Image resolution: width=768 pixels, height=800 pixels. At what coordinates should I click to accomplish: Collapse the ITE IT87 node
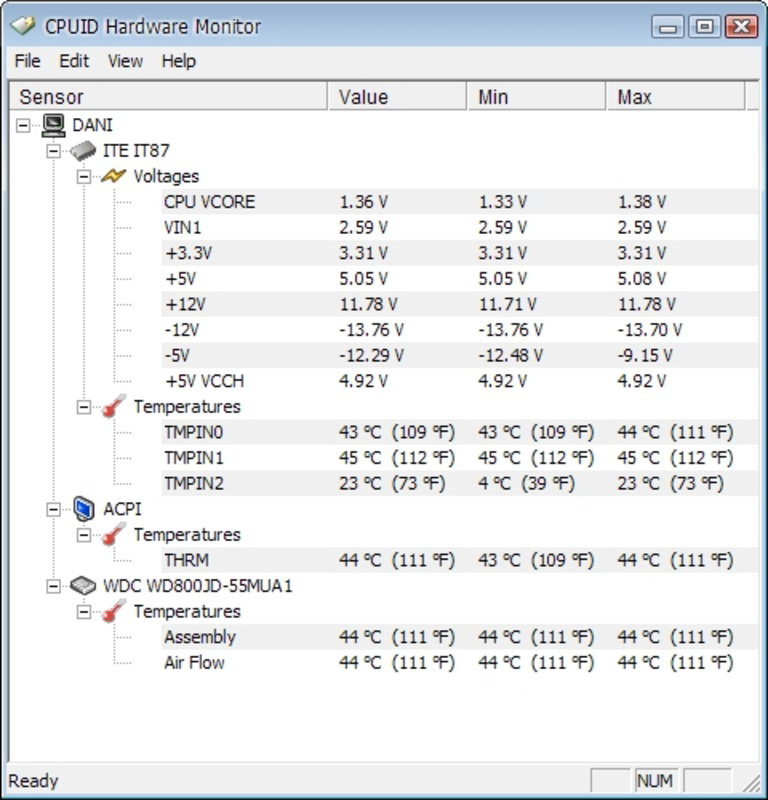[53, 151]
